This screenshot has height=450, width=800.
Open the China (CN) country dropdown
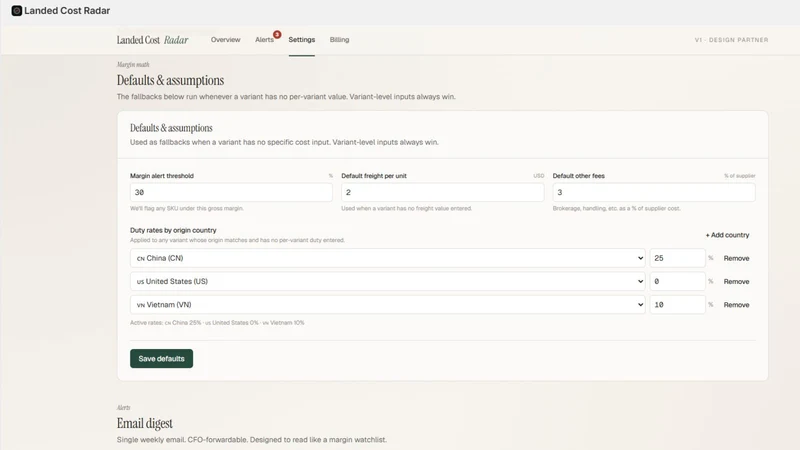coord(387,258)
